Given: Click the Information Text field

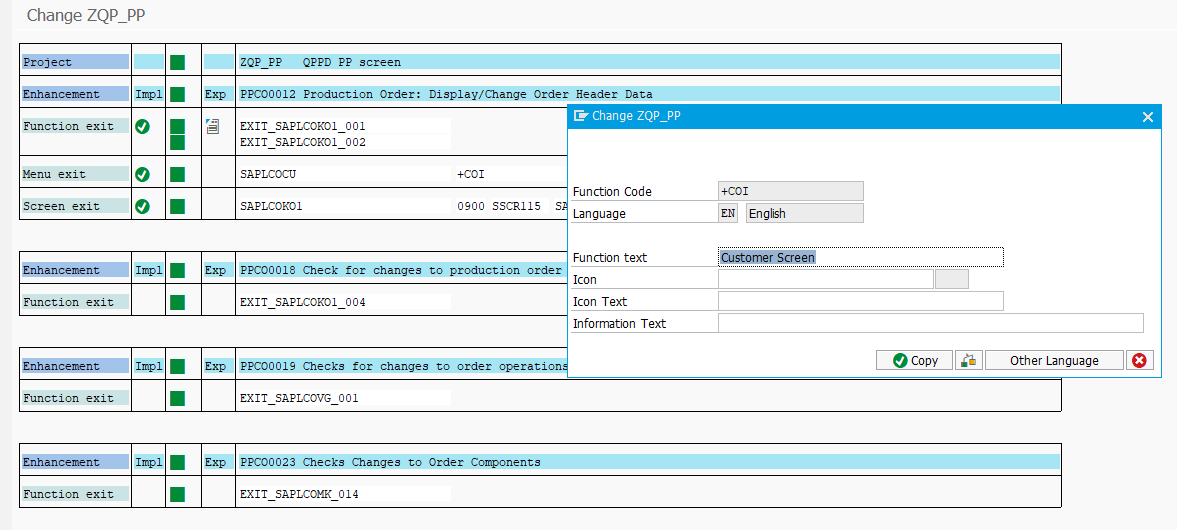Looking at the screenshot, I should [x=930, y=323].
